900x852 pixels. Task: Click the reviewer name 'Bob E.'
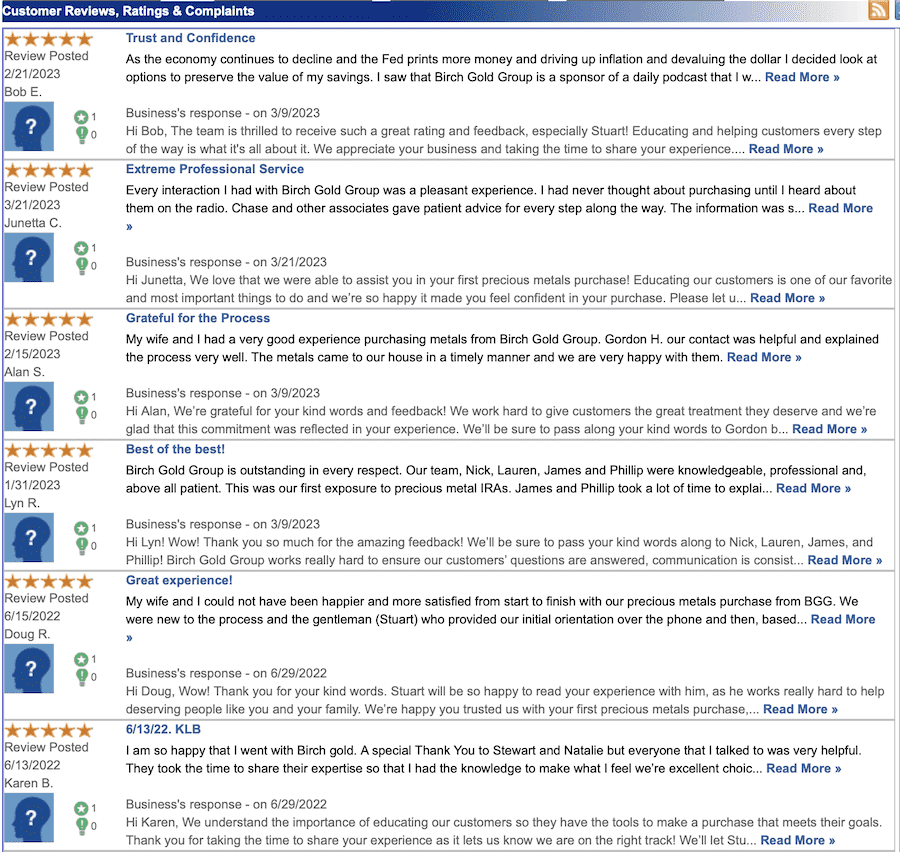[x=23, y=92]
